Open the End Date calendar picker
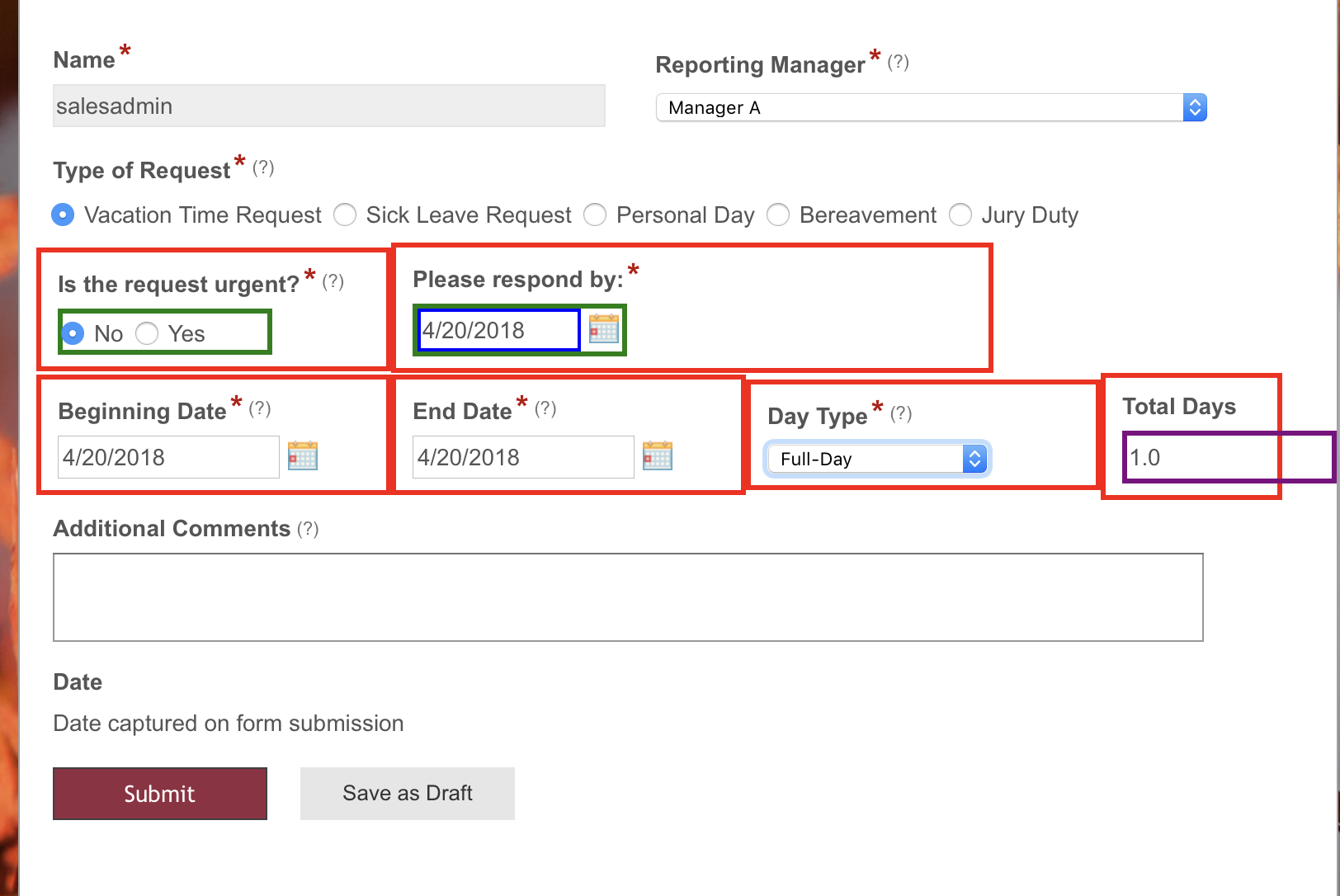 point(658,456)
